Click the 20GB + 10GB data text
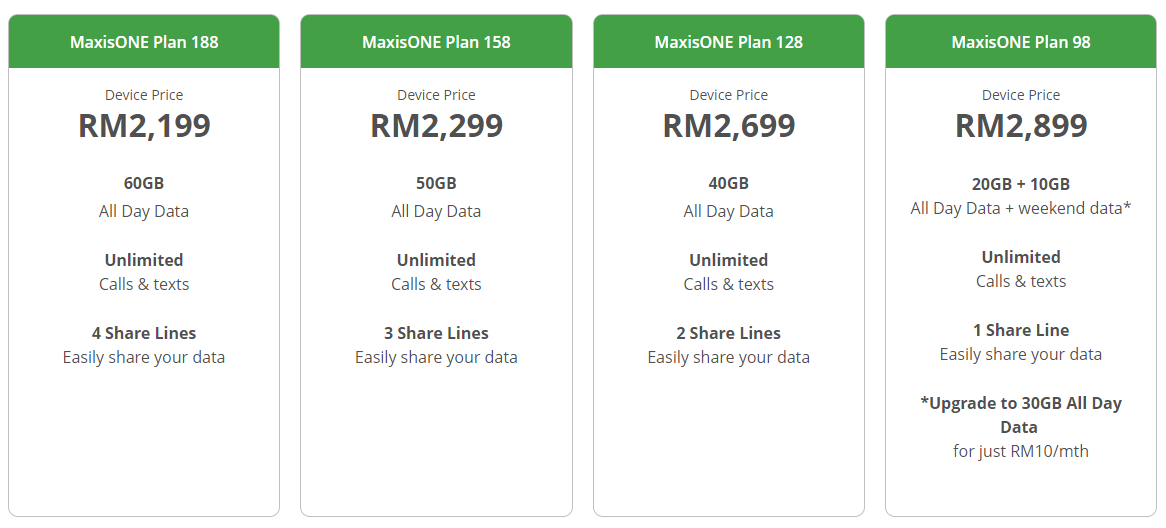The height and width of the screenshot is (528, 1166). [x=1021, y=184]
